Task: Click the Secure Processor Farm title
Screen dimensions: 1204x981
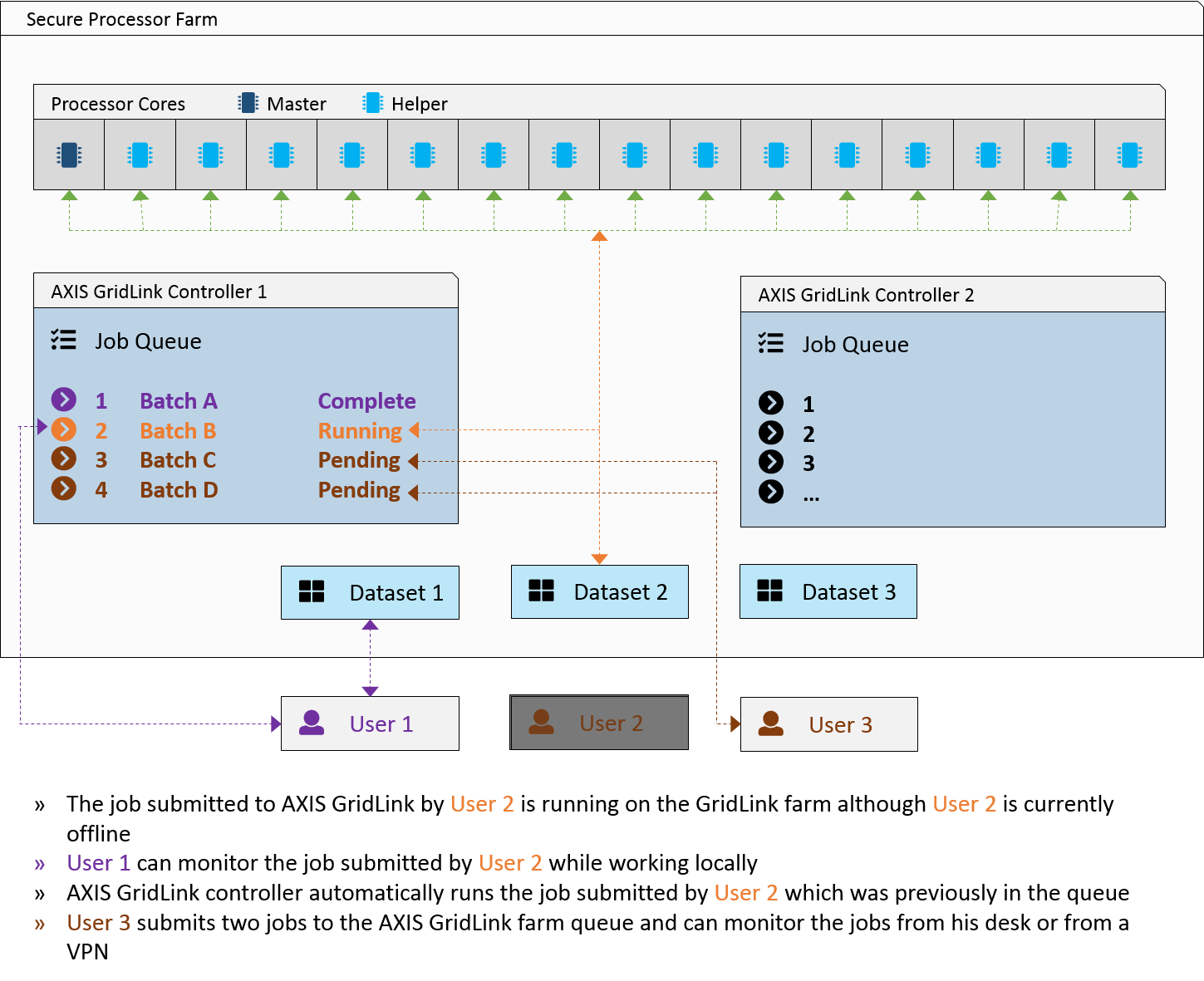Action: click(122, 19)
